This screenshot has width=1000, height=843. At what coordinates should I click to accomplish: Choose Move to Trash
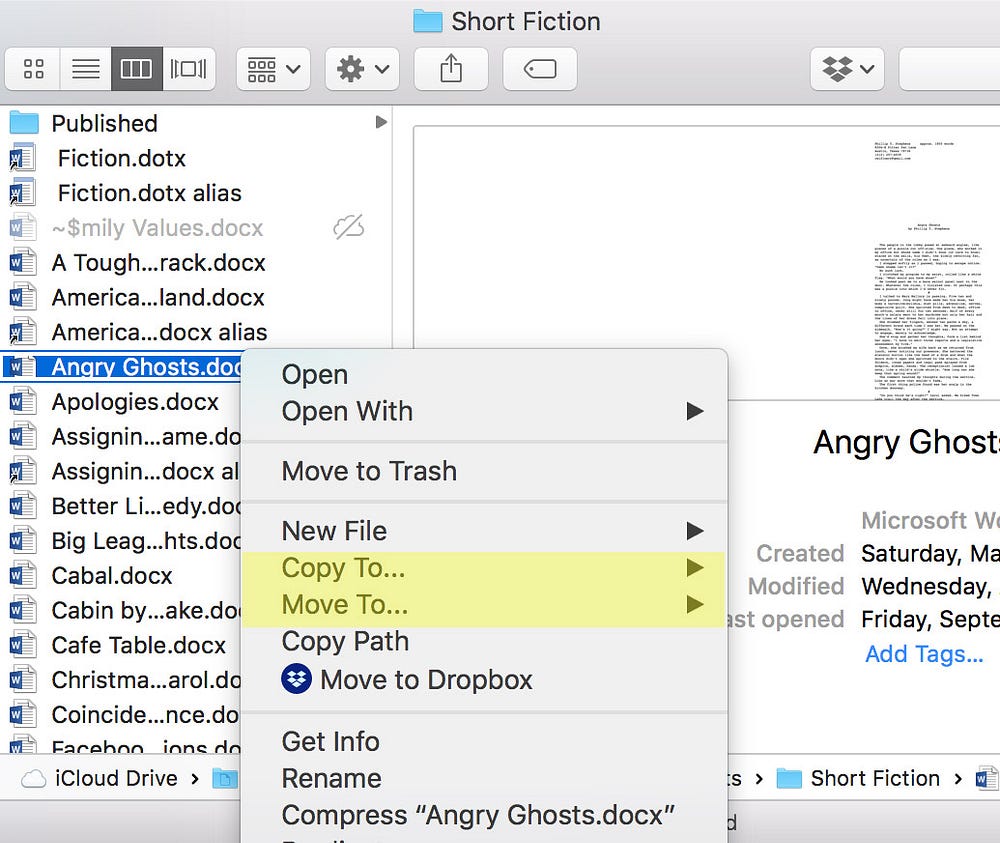coord(485,471)
